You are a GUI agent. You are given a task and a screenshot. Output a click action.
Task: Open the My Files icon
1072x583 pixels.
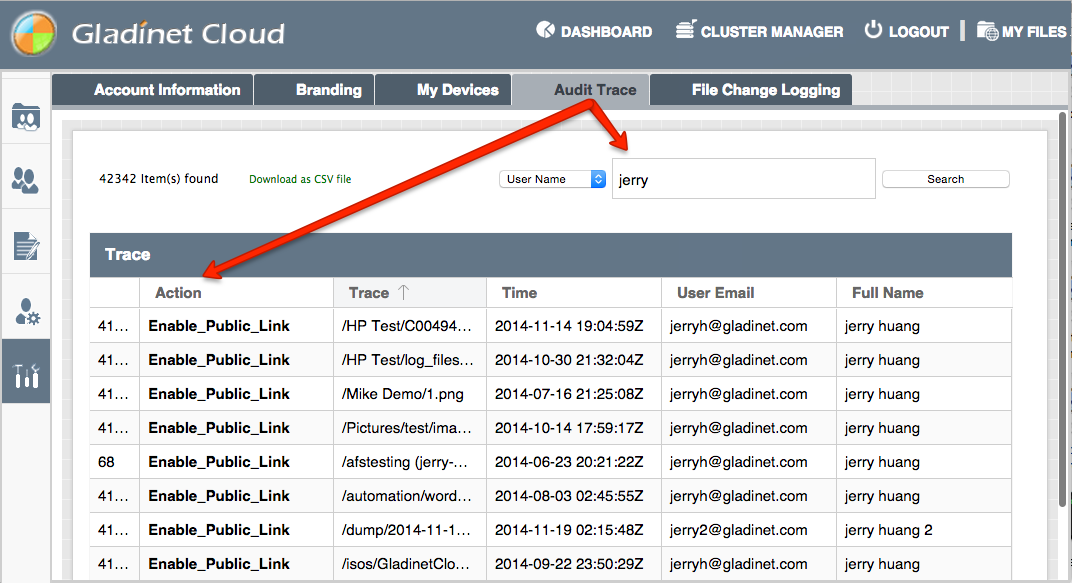[987, 31]
